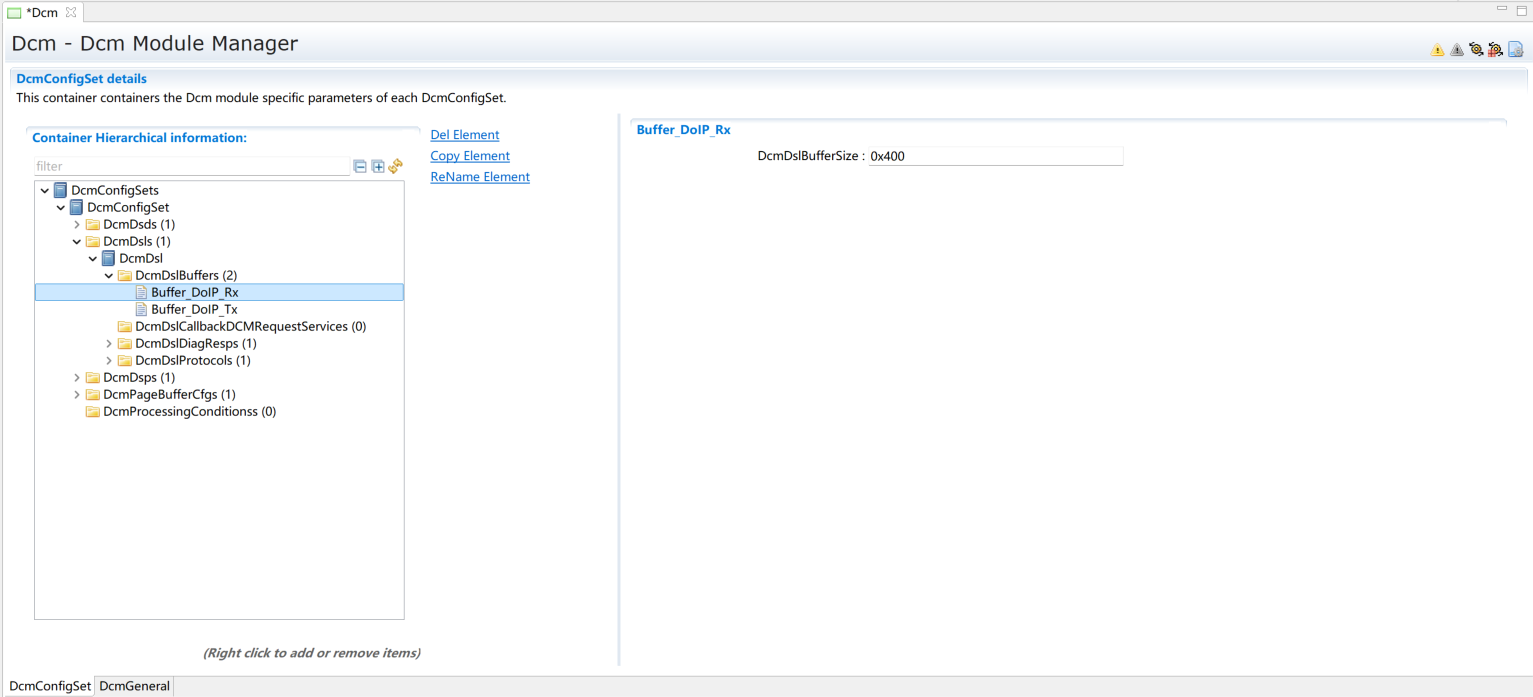Expand the DcmPageBufferCfgs node
This screenshot has height=697, width=1533.
(77, 395)
